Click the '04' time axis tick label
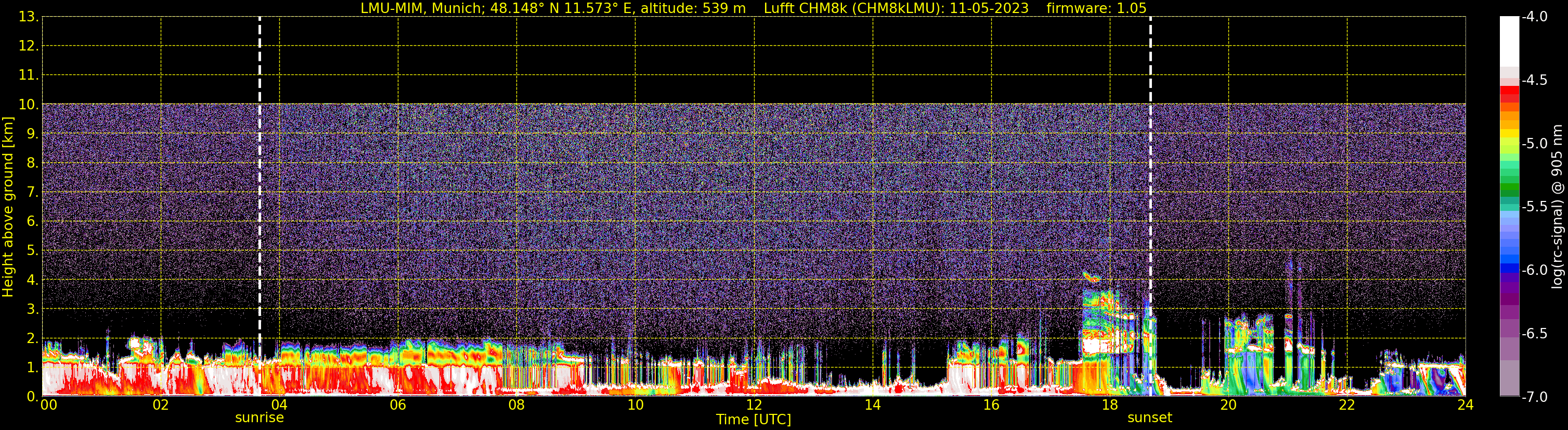 pos(279,405)
